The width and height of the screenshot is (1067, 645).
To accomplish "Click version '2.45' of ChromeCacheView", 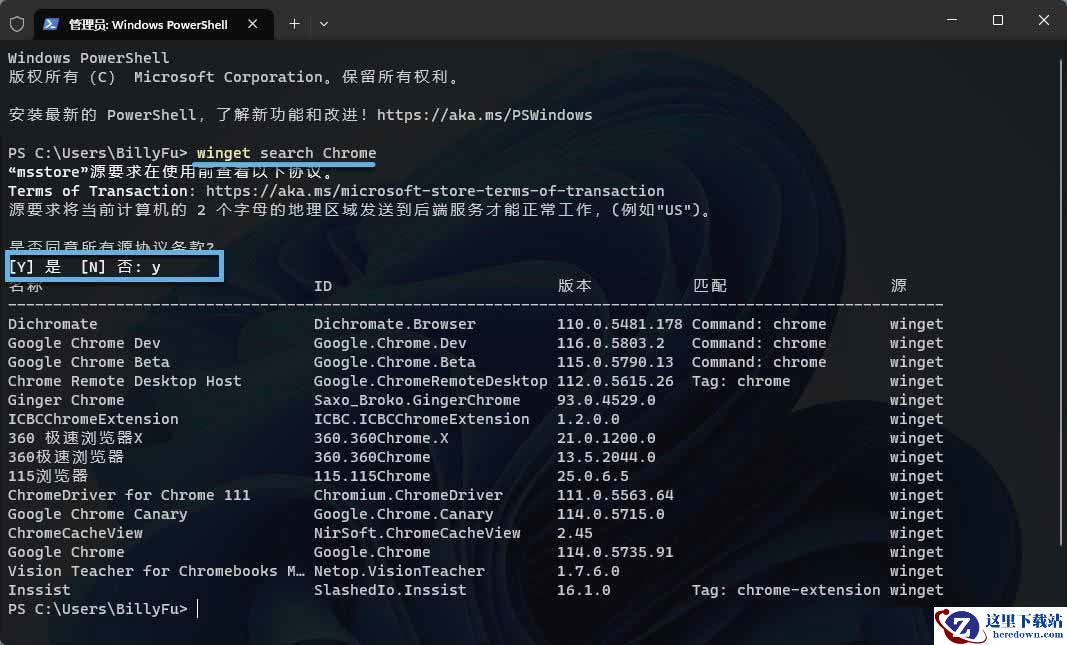I will coord(574,533).
